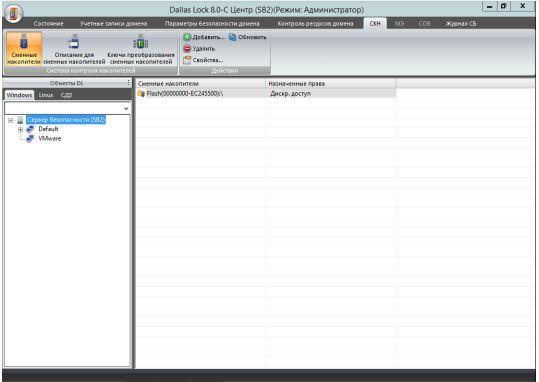Viewport: 539px width, 382px height.
Task: Select the СДЗ objects tab
Action: 66,95
